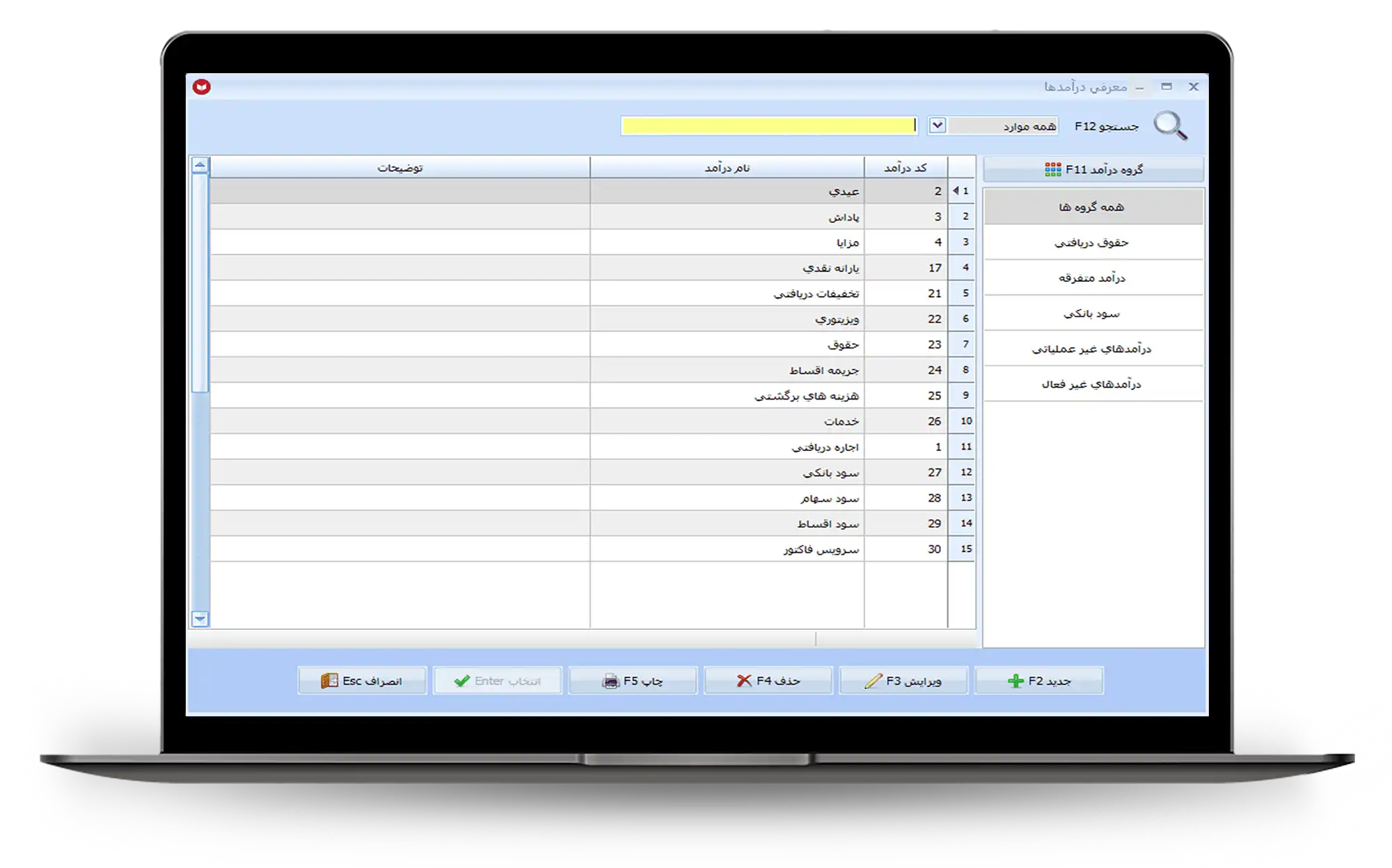This screenshot has height=868, width=1392.
Task: Sort by the نام درآمد column header
Action: 727,168
